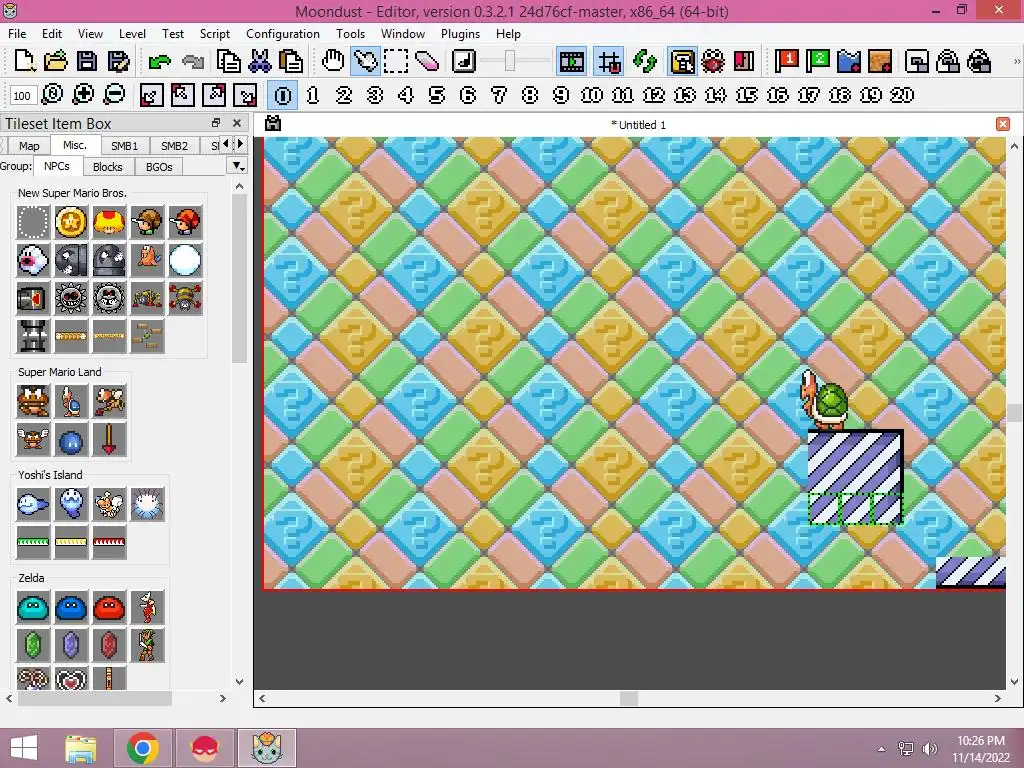
Task: Open the Plugins menu
Action: 460,33
